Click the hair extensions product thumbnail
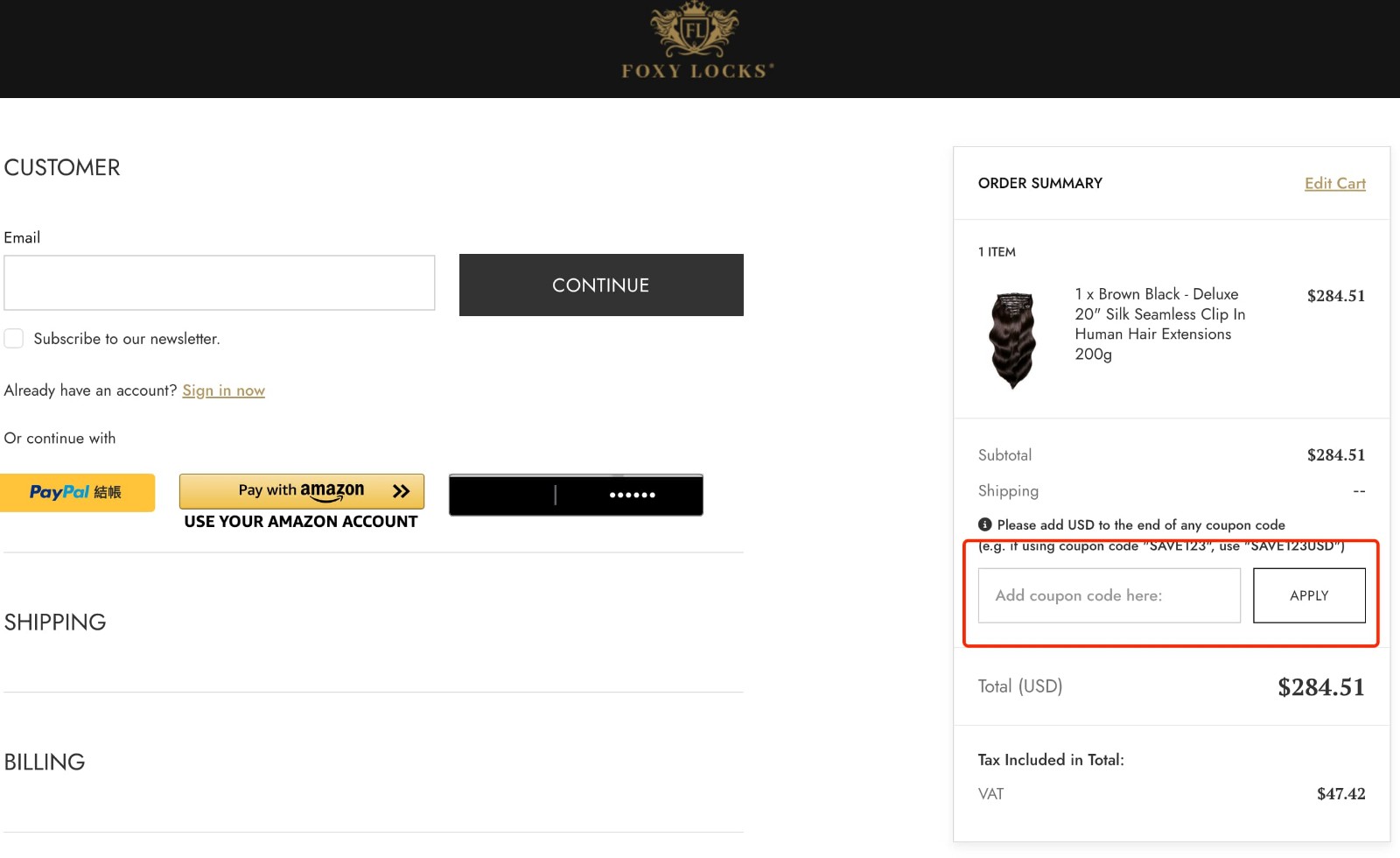Image resolution: width=1400 pixels, height=858 pixels. (x=1012, y=341)
